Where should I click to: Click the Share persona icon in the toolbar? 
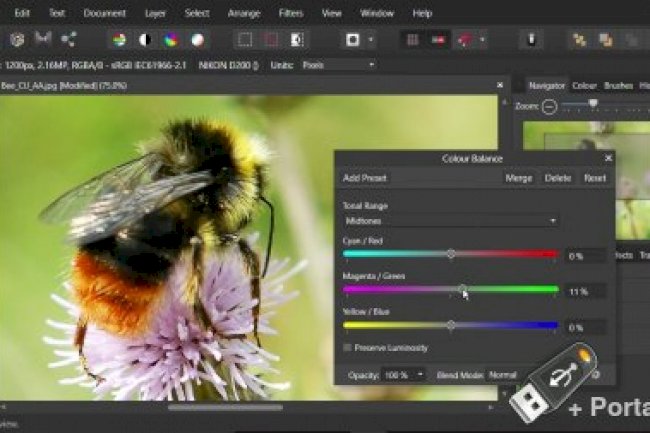tap(68, 39)
